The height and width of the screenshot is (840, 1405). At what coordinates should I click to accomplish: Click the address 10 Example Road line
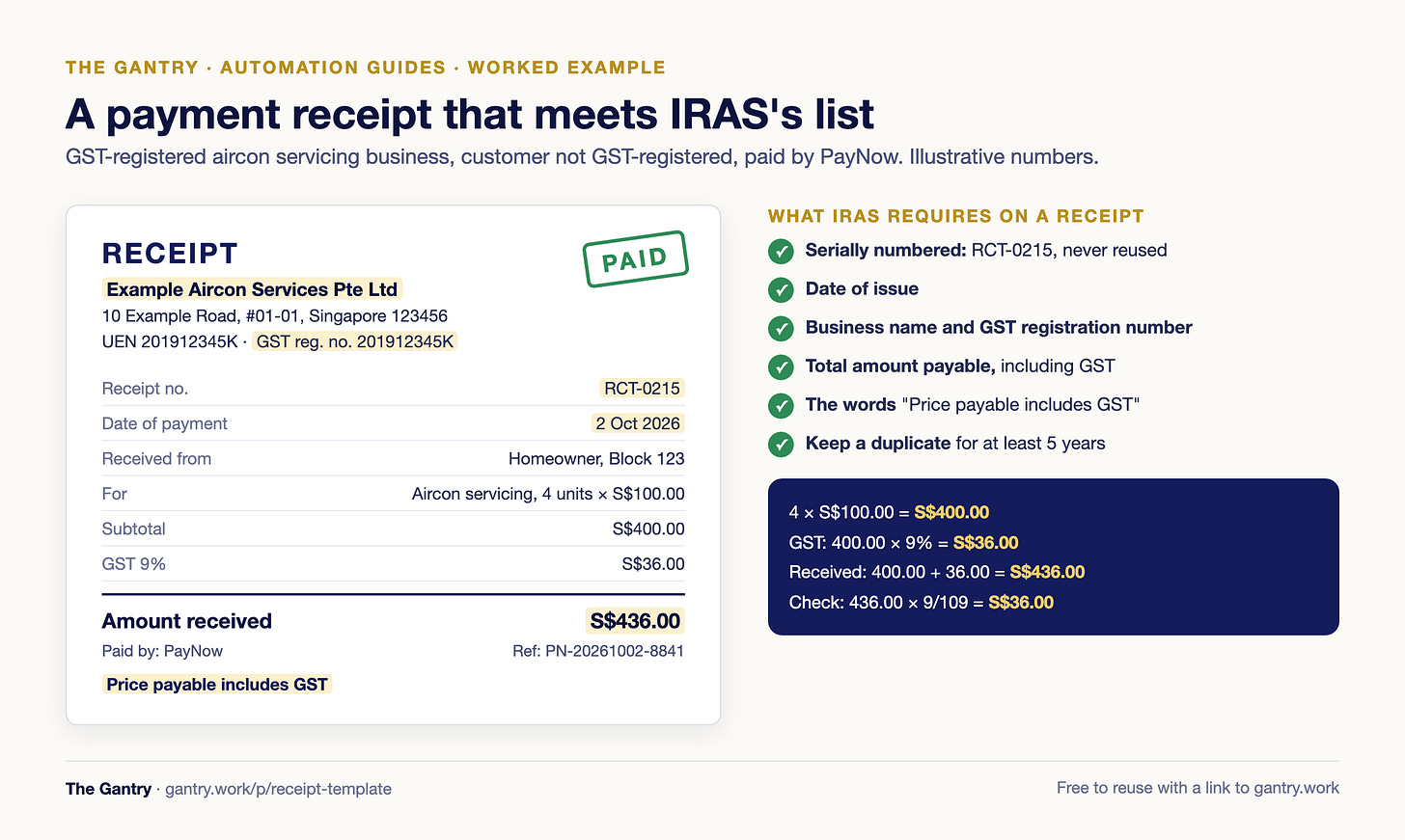pos(275,316)
